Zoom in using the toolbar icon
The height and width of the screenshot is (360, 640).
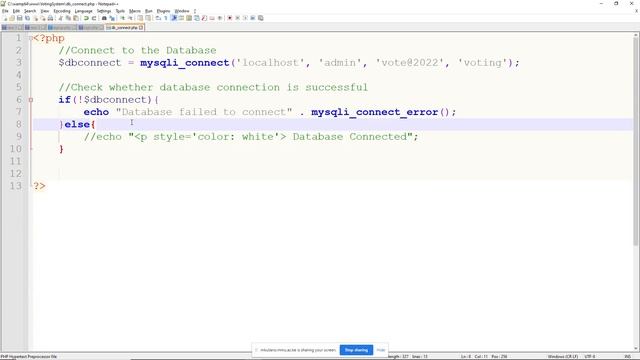click(x=122, y=18)
